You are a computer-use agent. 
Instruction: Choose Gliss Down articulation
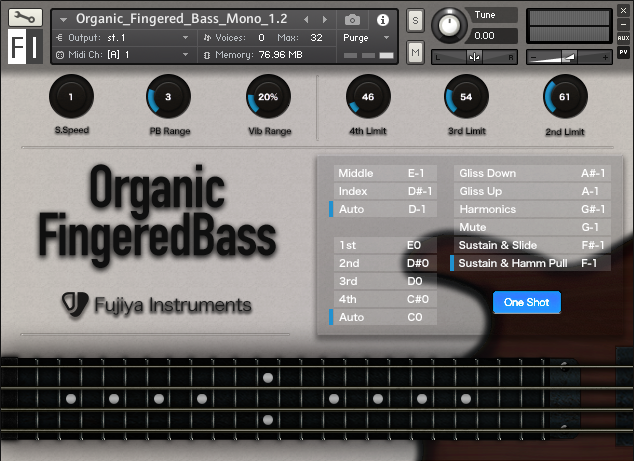532,173
